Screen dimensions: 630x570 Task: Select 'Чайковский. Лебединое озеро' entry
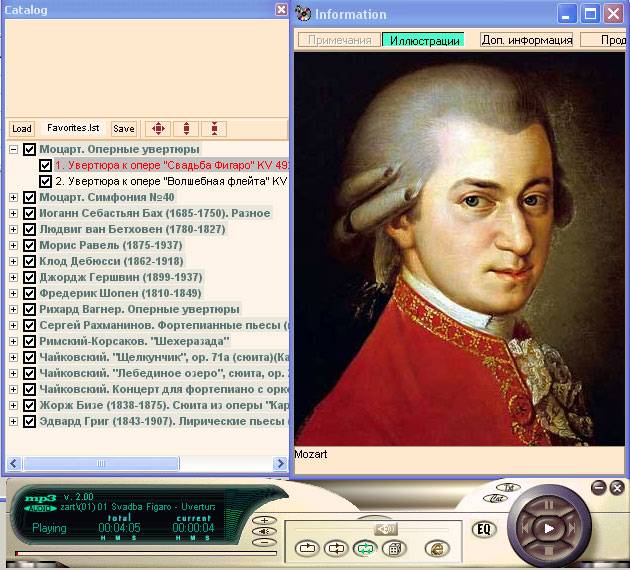click(x=164, y=374)
